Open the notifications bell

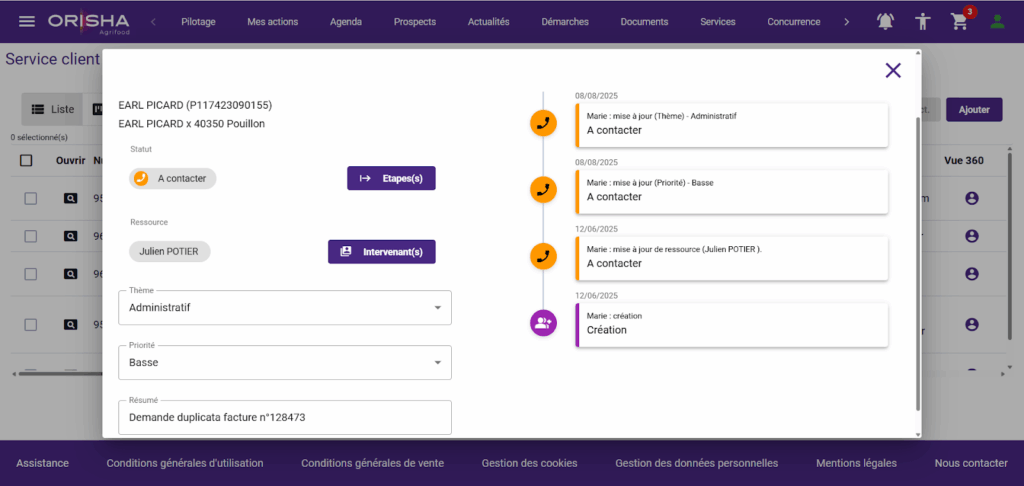point(886,21)
